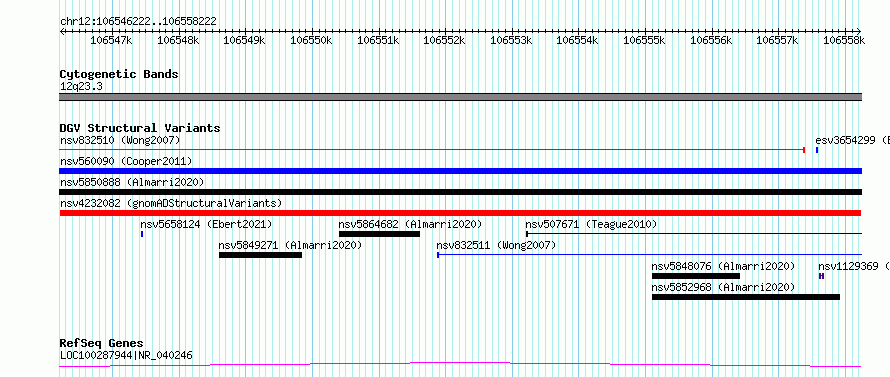Click the 106548k ruler tick label
This screenshot has width=890, height=377.
[x=178, y=40]
